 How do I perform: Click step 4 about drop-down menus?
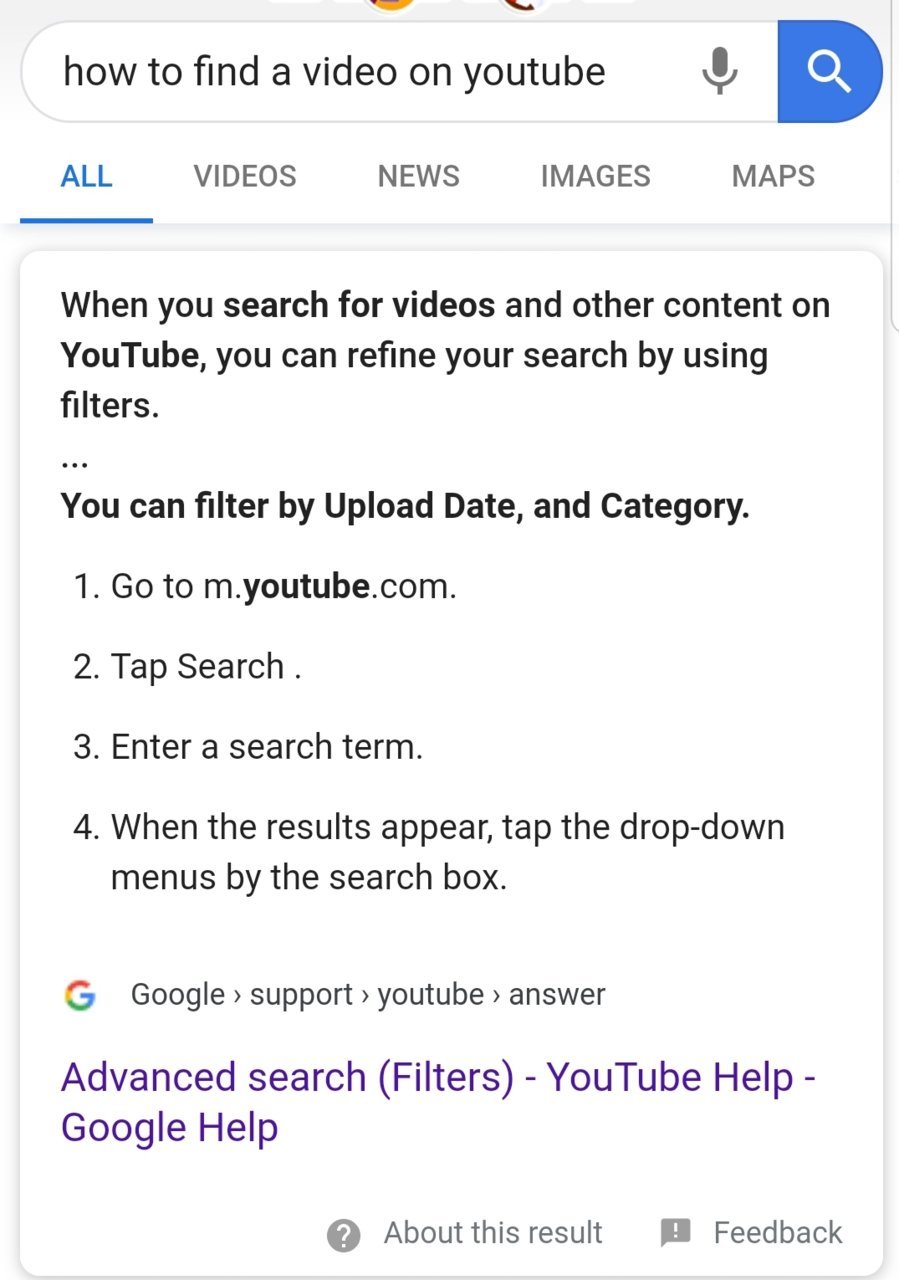click(x=430, y=852)
